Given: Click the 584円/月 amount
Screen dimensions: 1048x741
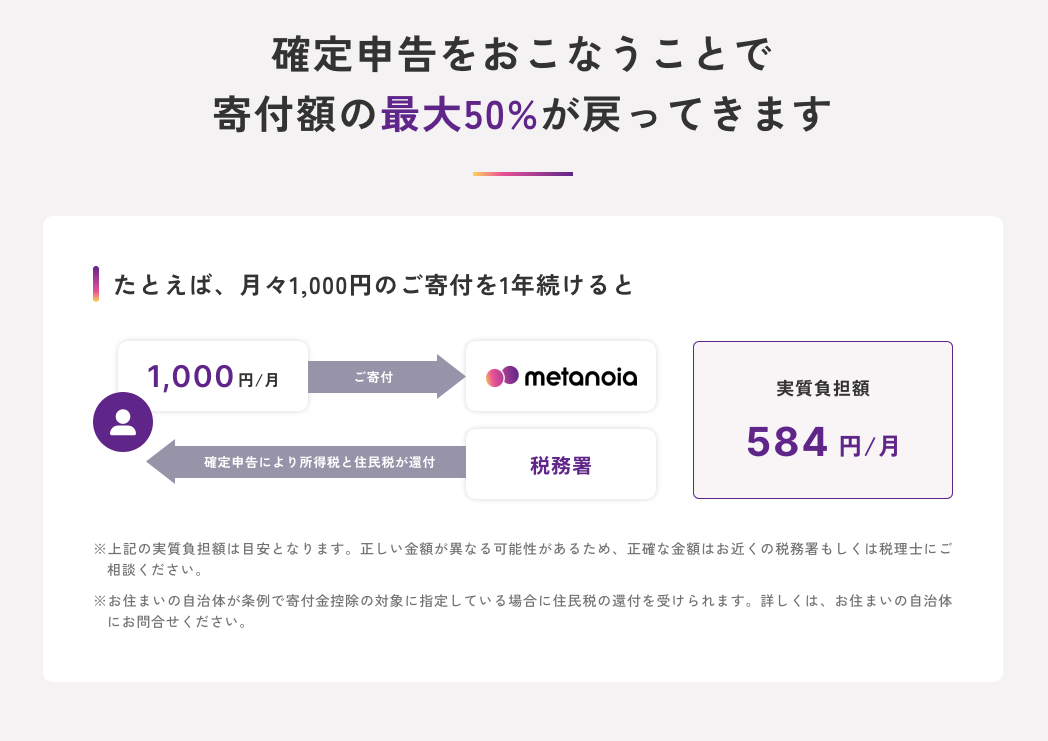Looking at the screenshot, I should 788,441.
